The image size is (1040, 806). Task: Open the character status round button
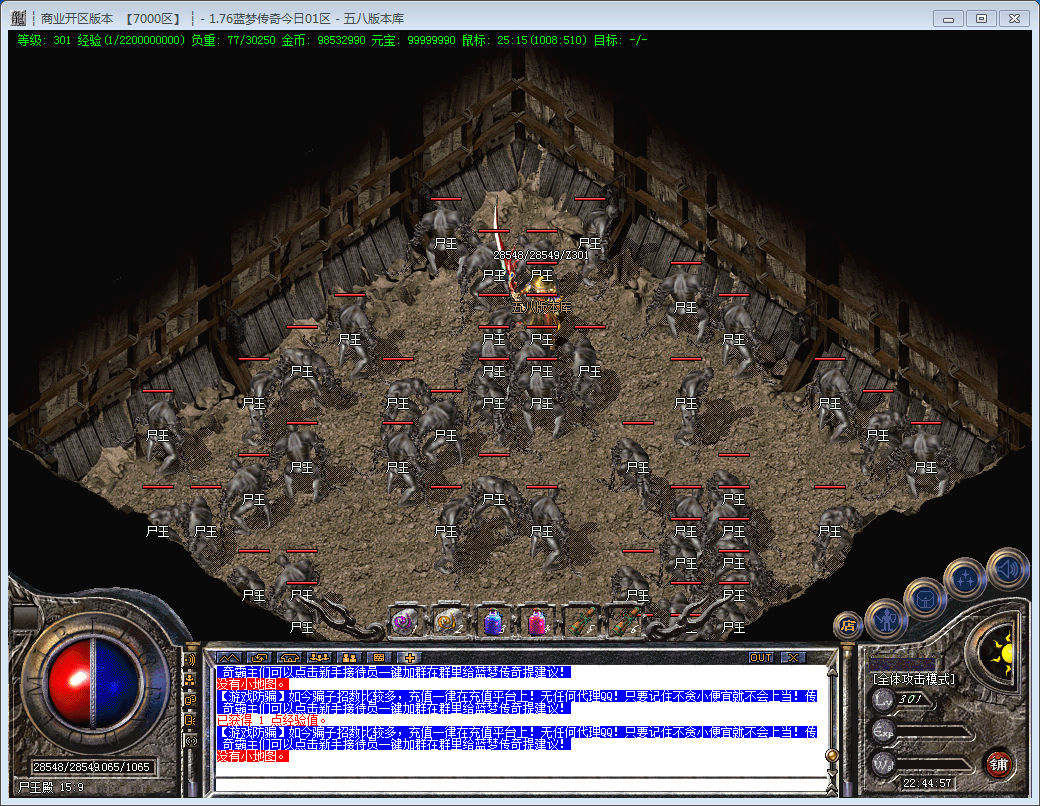[x=886, y=619]
